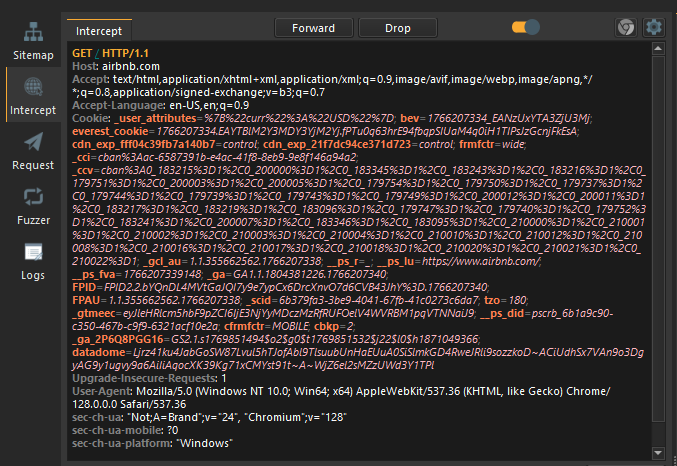The width and height of the screenshot is (677, 466).
Task: Click the _gtmeec cookie name
Action: 94,313
